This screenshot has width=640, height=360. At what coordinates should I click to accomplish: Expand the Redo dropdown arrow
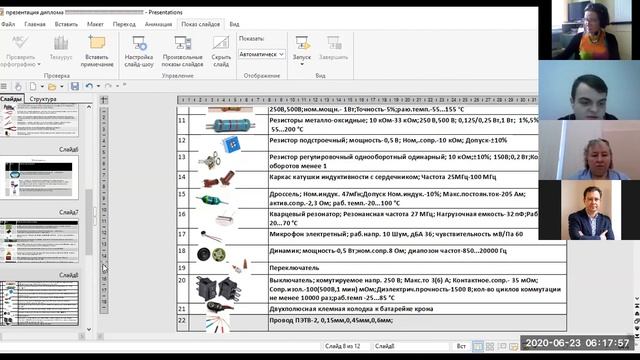[x=117, y=86]
